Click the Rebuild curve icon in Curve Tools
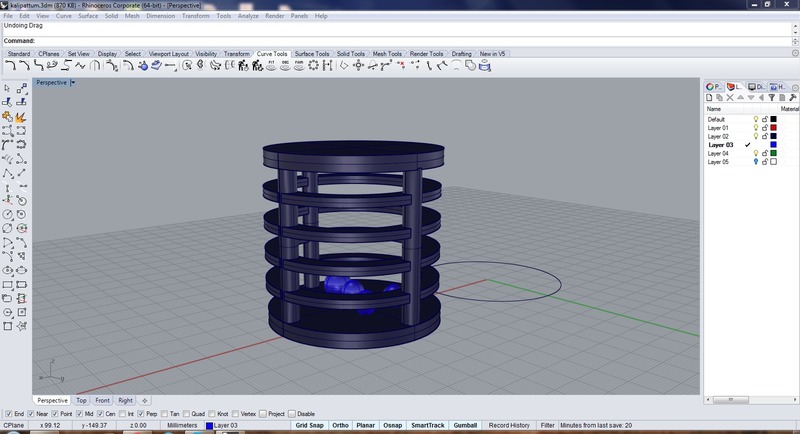 click(243, 65)
